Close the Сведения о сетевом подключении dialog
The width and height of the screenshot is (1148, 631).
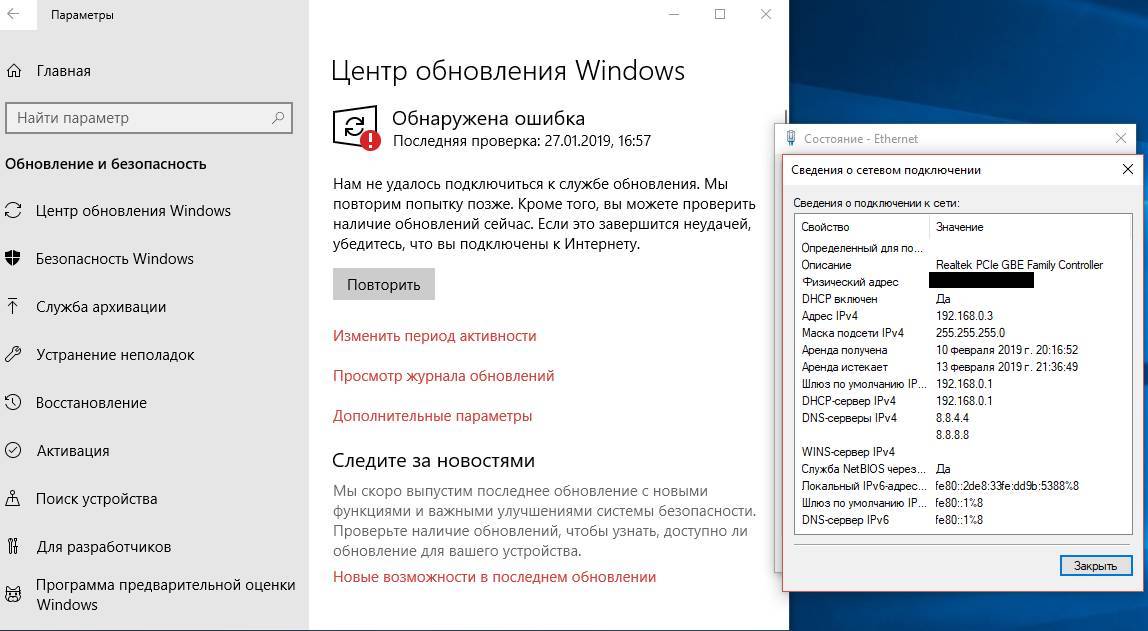[x=1128, y=170]
